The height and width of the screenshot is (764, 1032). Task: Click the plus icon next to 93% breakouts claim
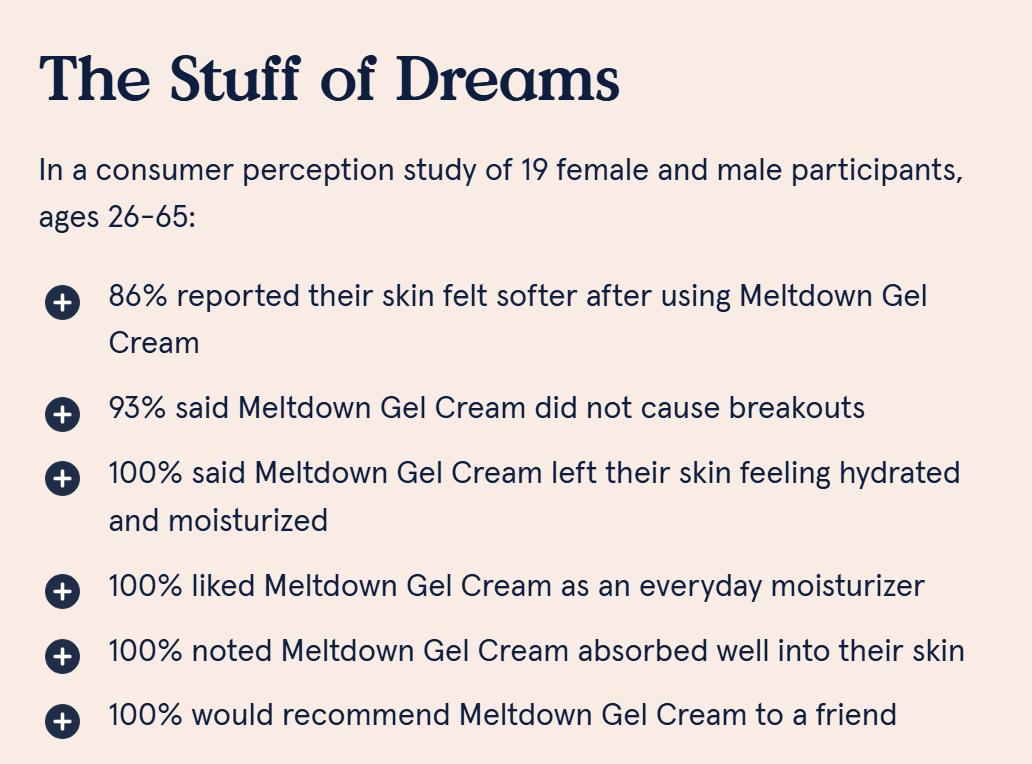tap(62, 413)
